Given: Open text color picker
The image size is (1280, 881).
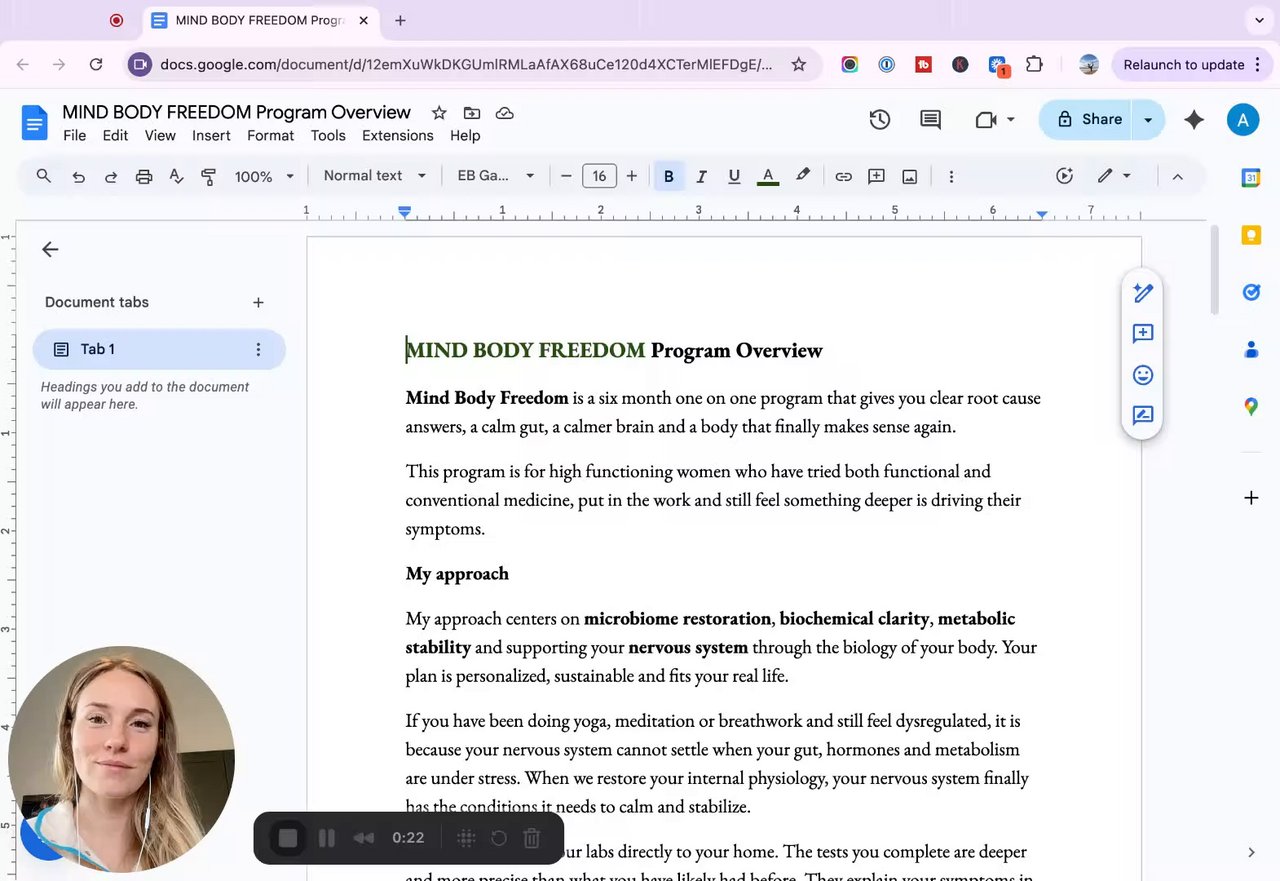Looking at the screenshot, I should tap(768, 177).
